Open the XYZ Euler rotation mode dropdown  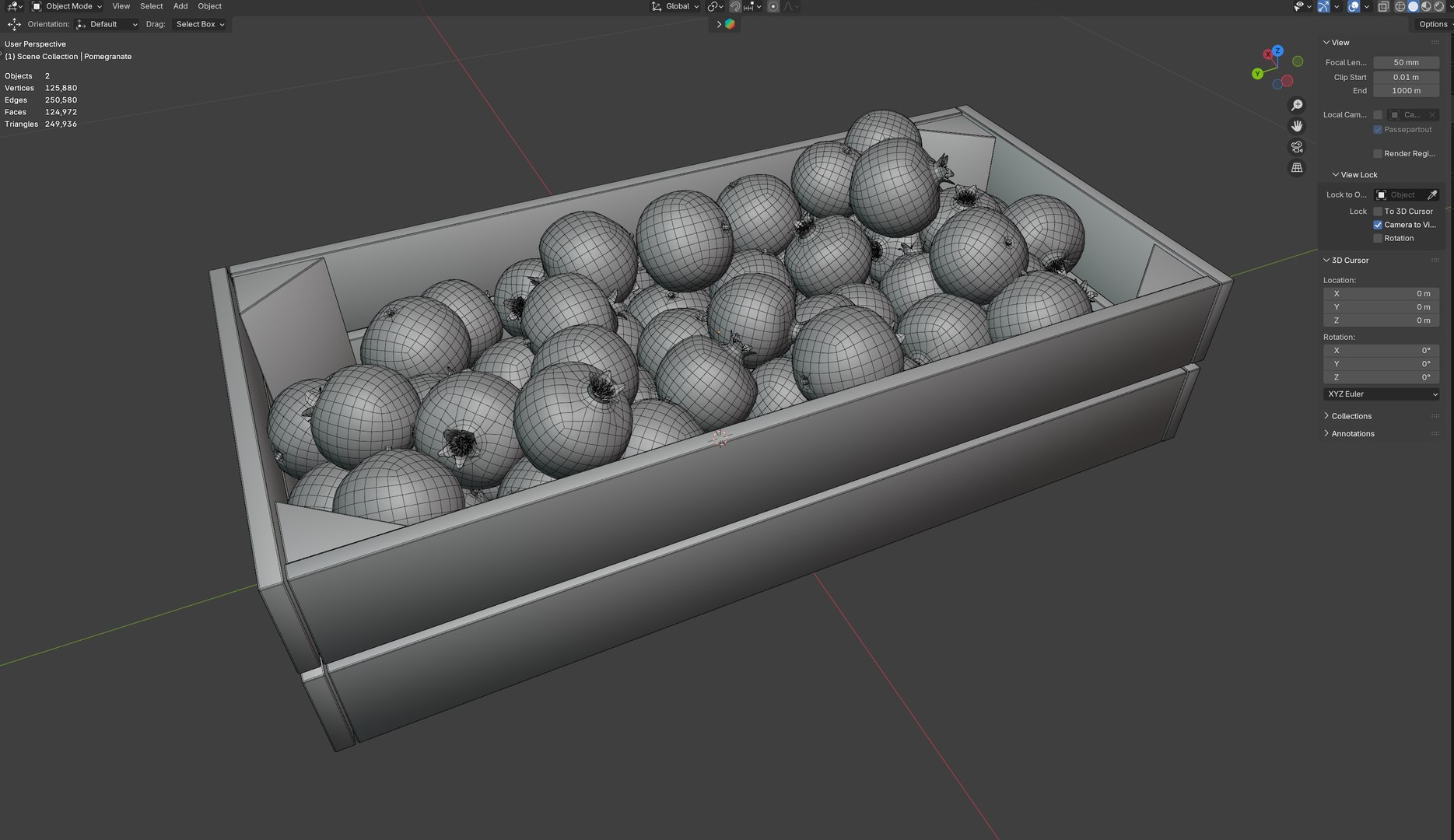point(1381,394)
